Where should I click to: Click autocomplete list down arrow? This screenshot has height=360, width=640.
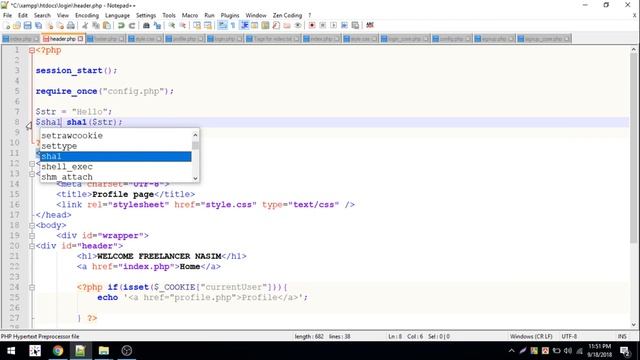click(x=195, y=178)
